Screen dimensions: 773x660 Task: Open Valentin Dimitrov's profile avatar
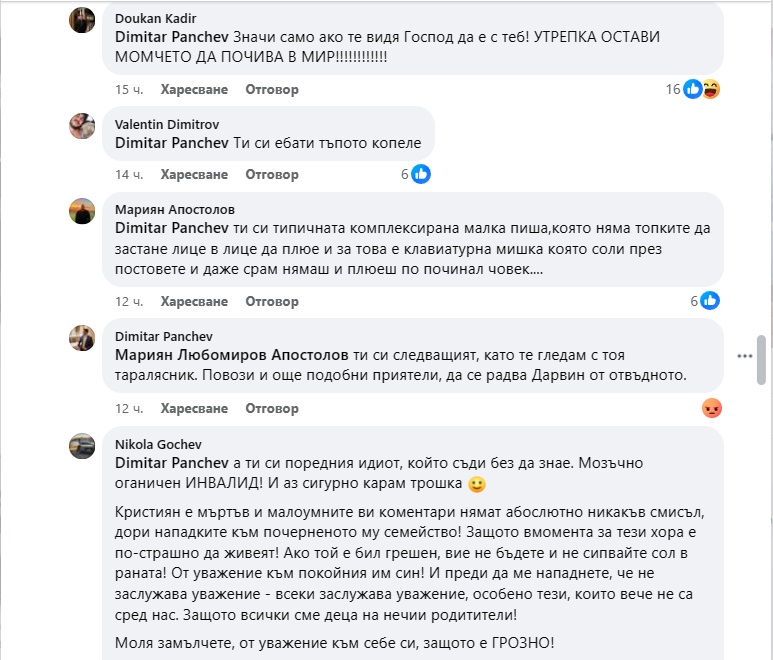click(82, 126)
